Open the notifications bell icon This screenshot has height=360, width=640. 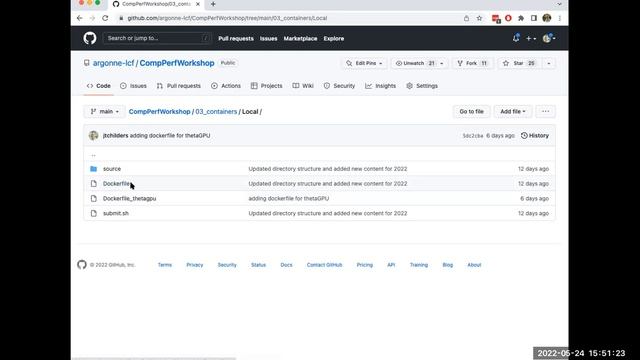(x=516, y=38)
